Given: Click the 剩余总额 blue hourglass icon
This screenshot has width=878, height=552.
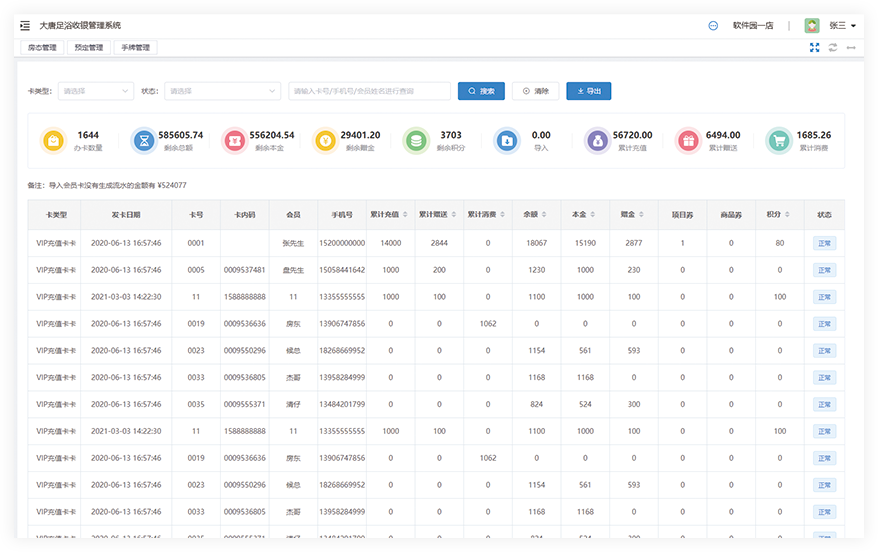Looking at the screenshot, I should click(x=145, y=141).
